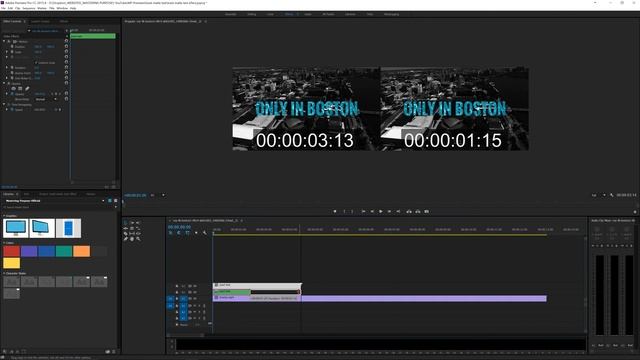Open Program Monitor settings wrench

611,195
